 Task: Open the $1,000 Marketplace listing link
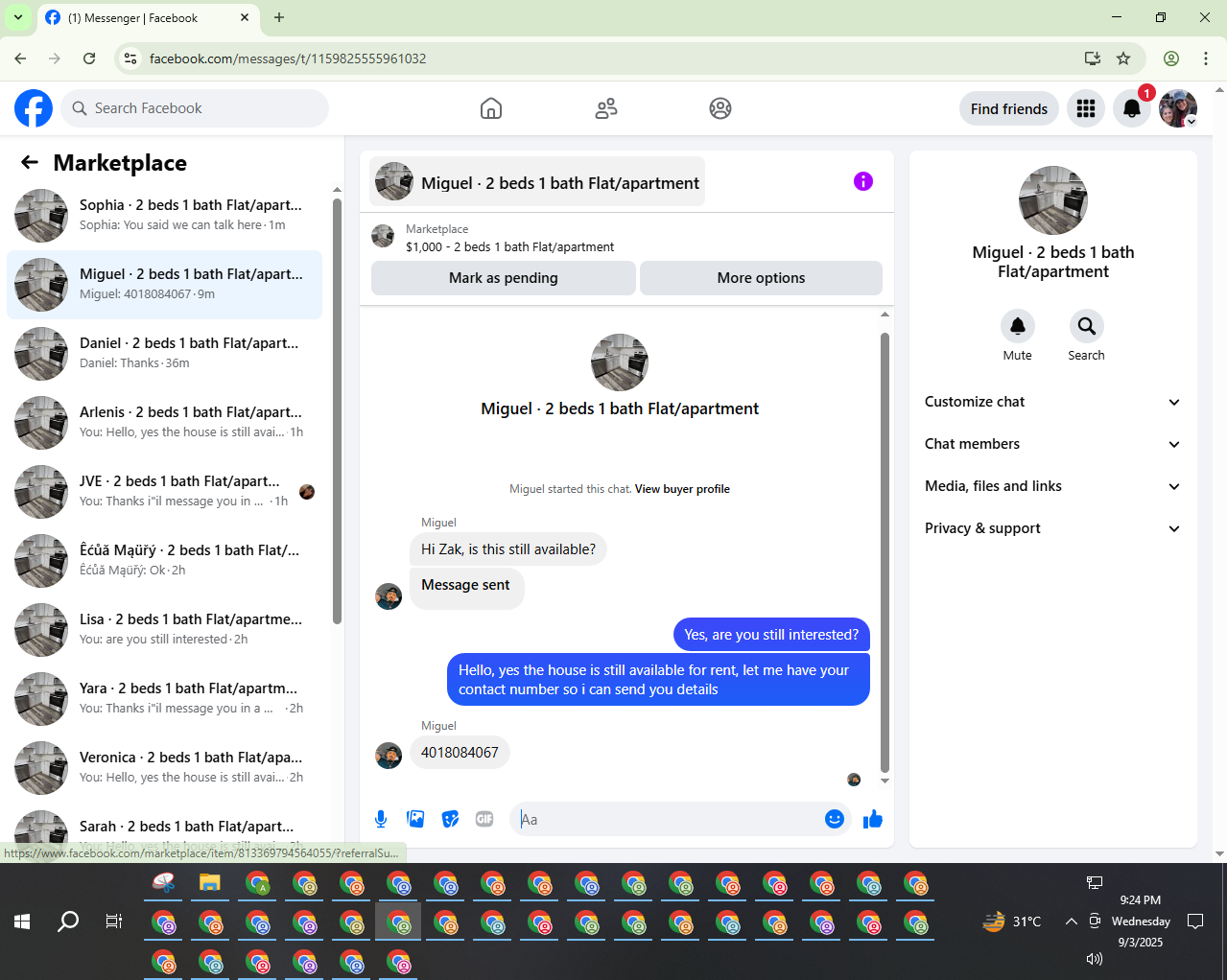coord(509,246)
